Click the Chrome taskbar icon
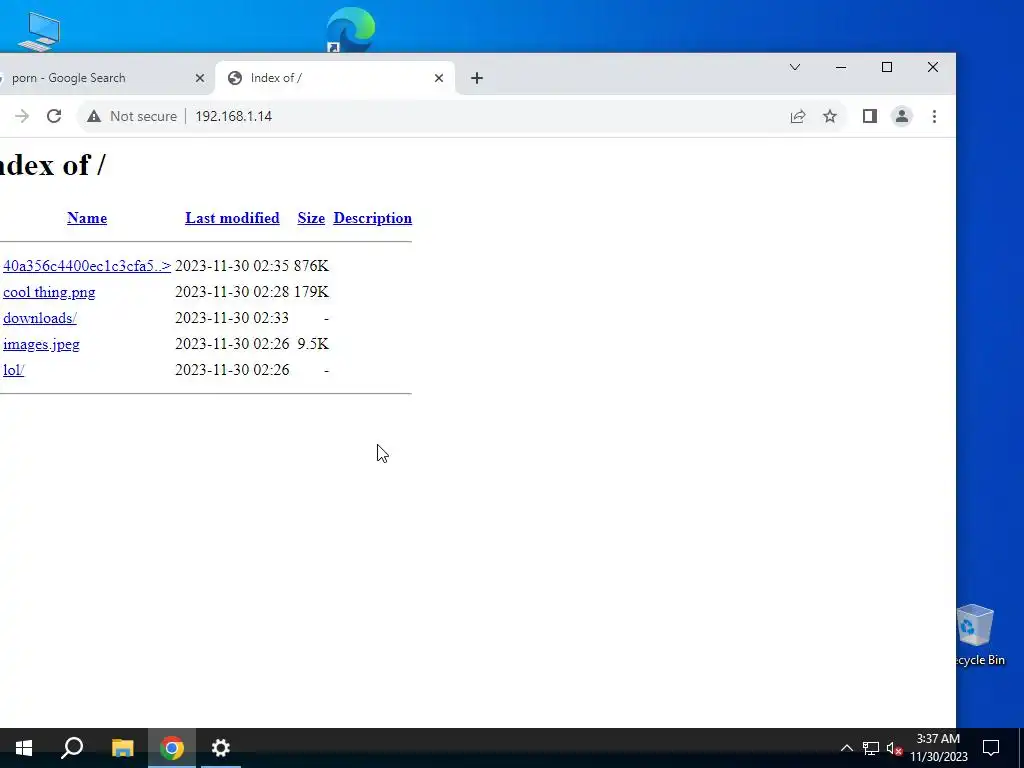1024x768 pixels. pyautogui.click(x=172, y=748)
